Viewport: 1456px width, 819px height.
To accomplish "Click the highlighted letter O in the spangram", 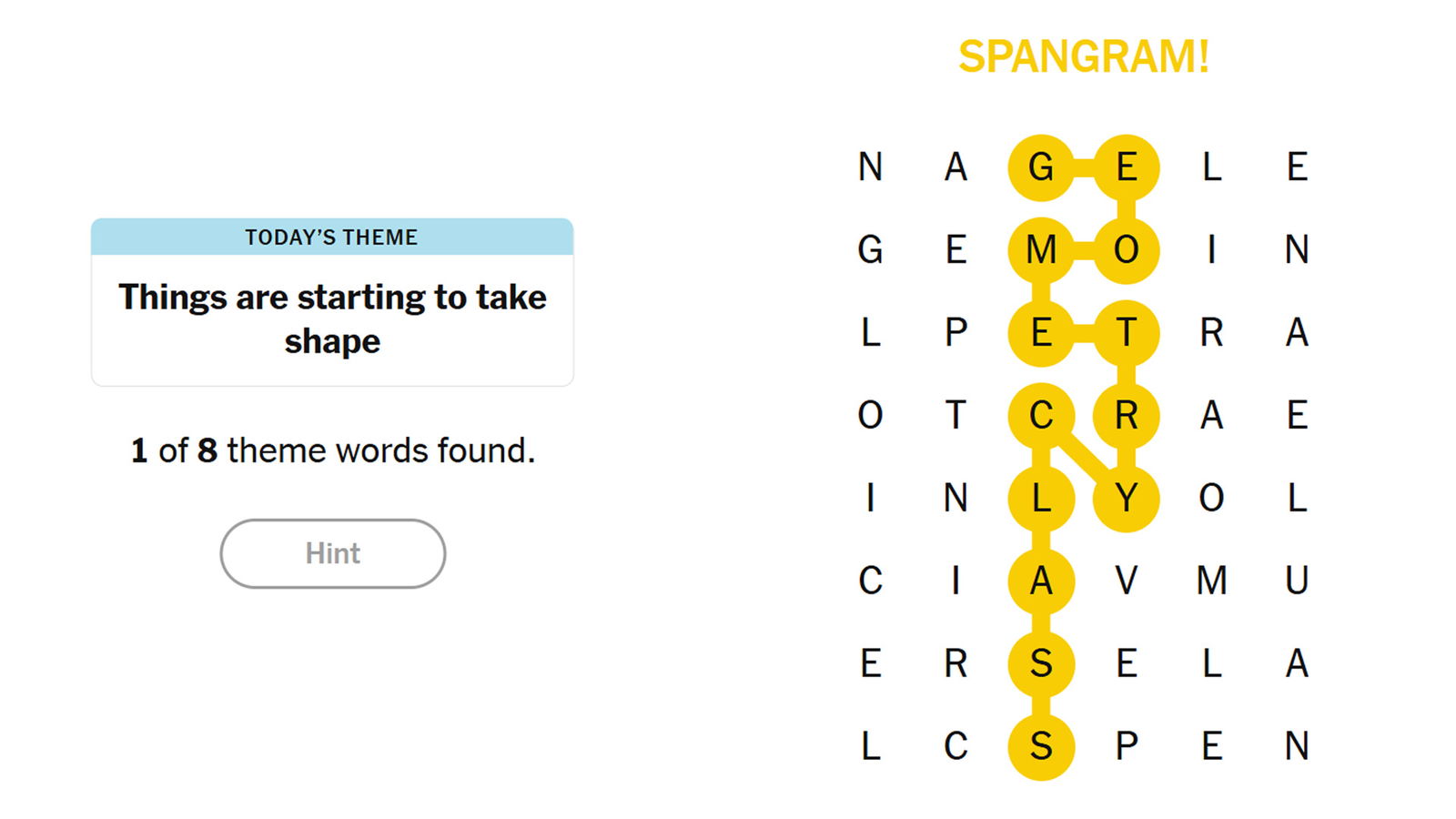I will coord(1127,249).
